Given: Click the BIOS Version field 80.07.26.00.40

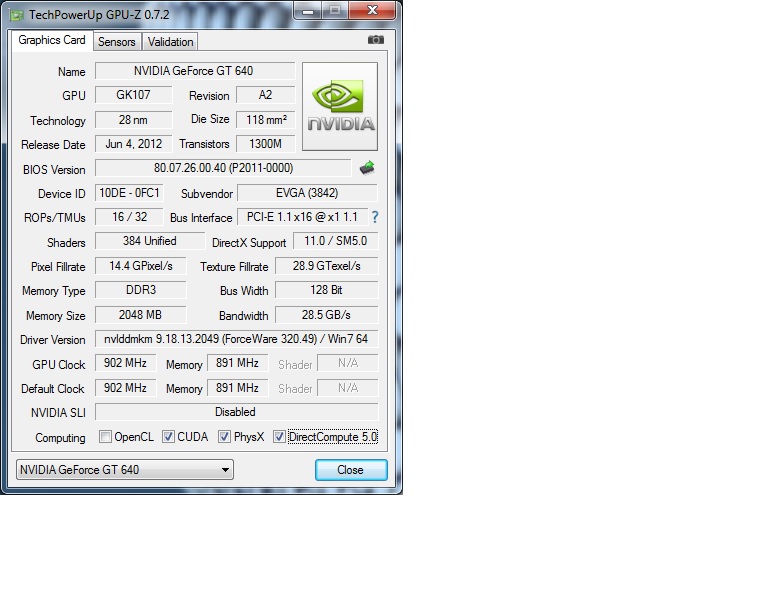Looking at the screenshot, I should point(223,168).
